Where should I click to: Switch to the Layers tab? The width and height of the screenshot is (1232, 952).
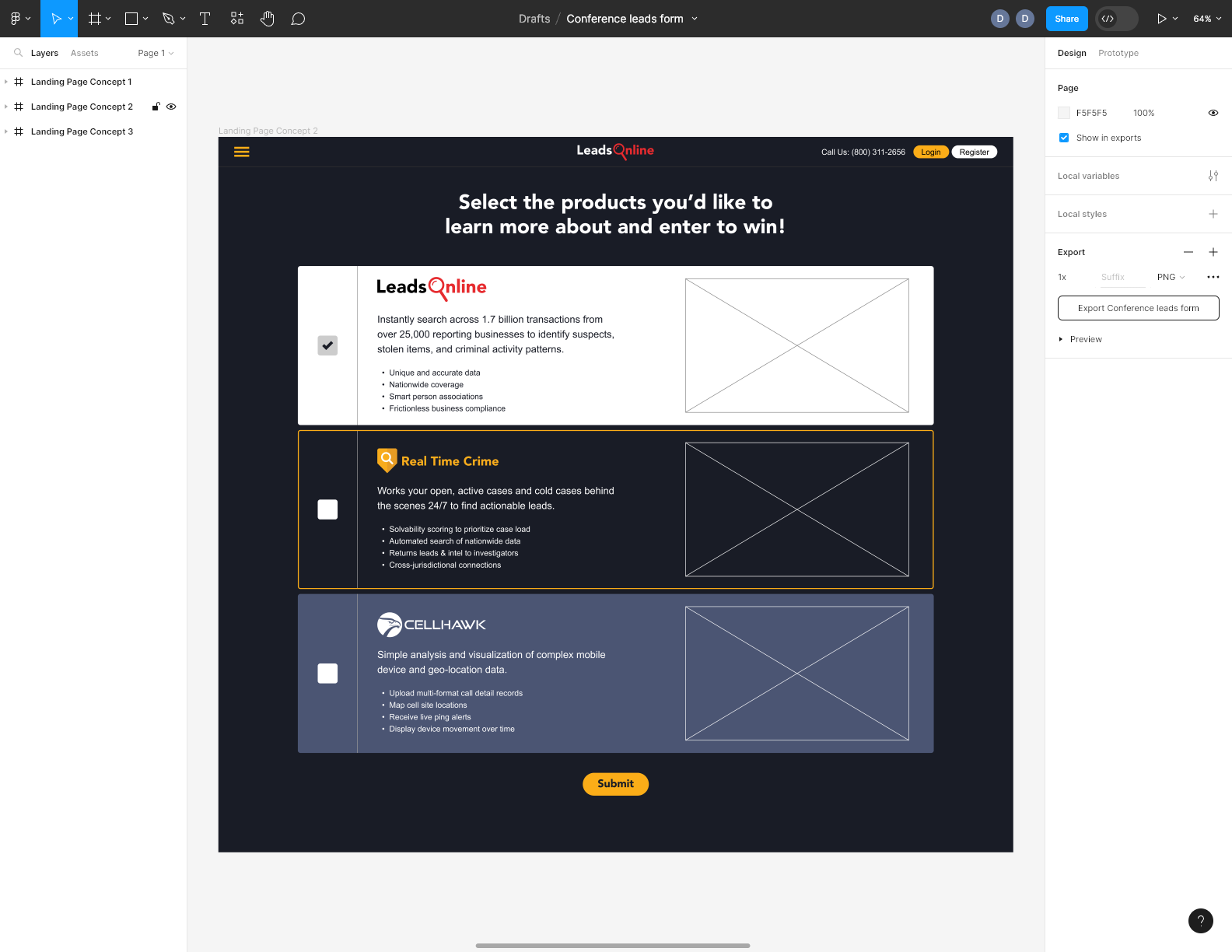click(x=44, y=53)
